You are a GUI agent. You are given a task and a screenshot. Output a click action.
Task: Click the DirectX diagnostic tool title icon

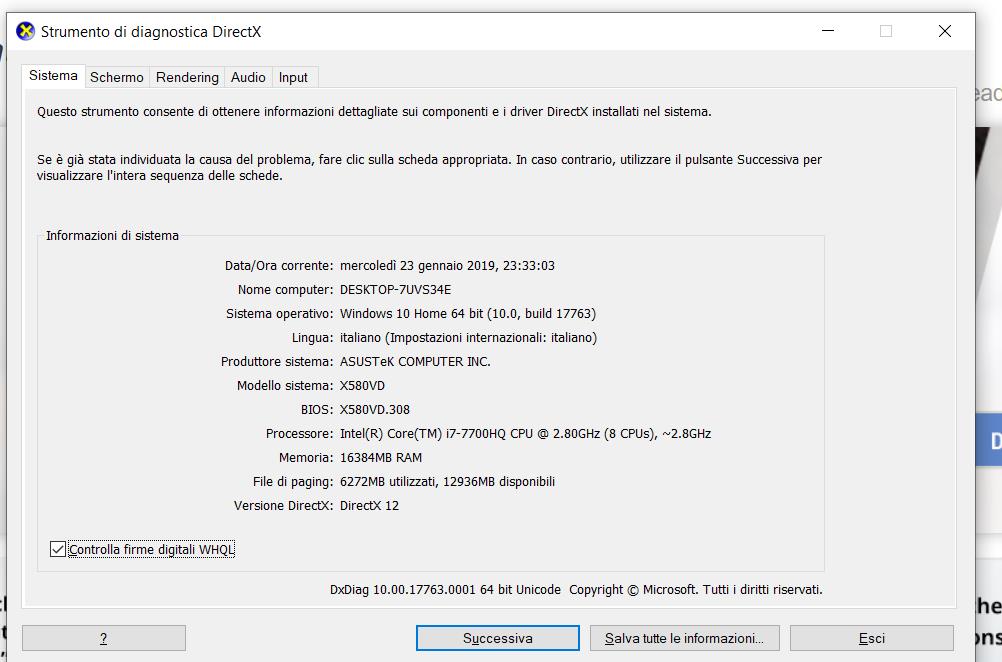pos(26,31)
